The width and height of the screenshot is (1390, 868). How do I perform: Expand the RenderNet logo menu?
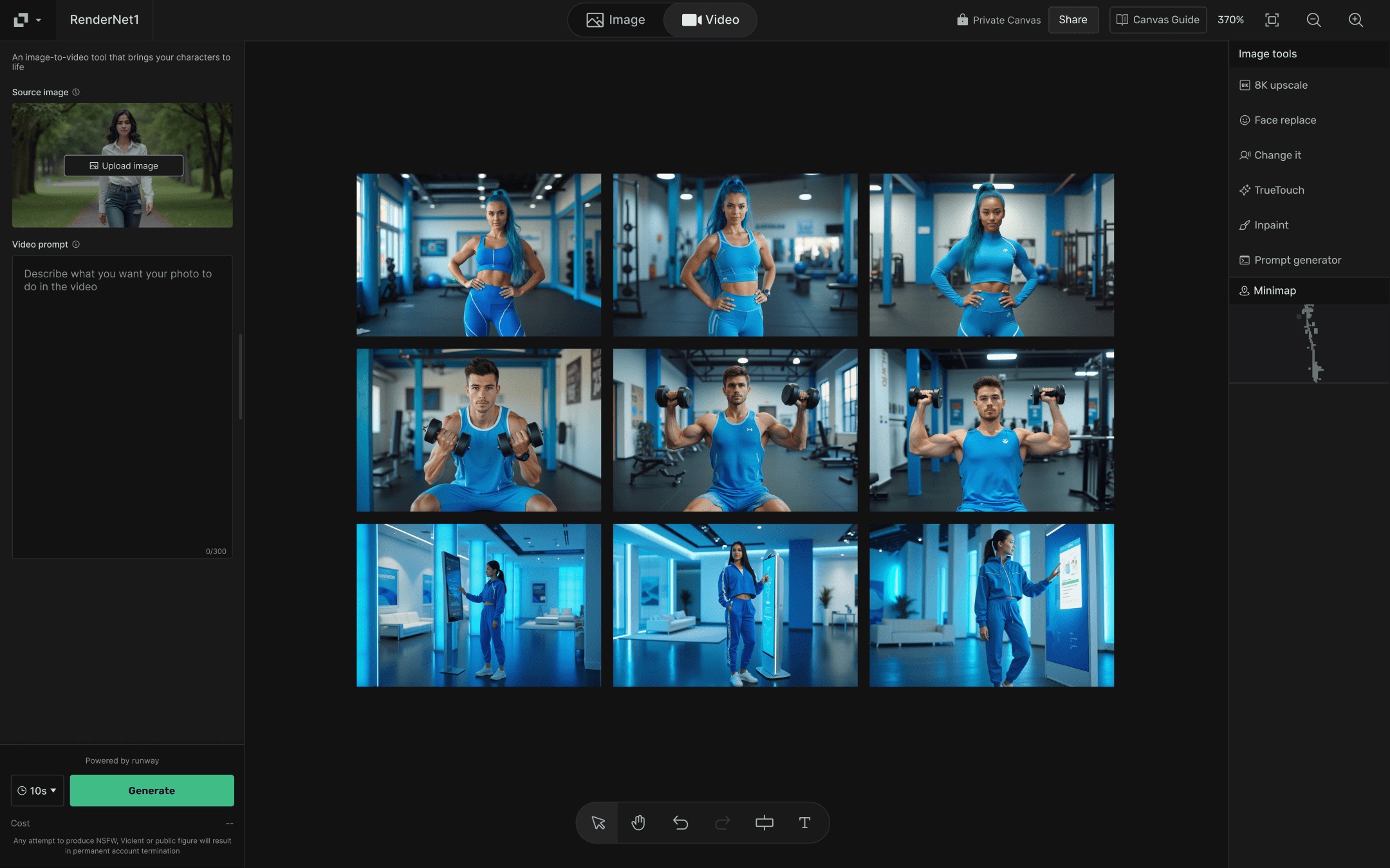[27, 20]
